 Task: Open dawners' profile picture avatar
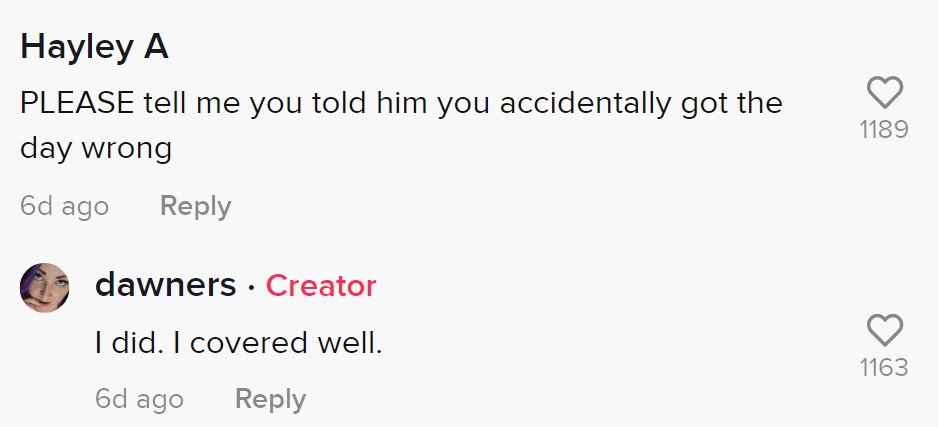pos(45,288)
